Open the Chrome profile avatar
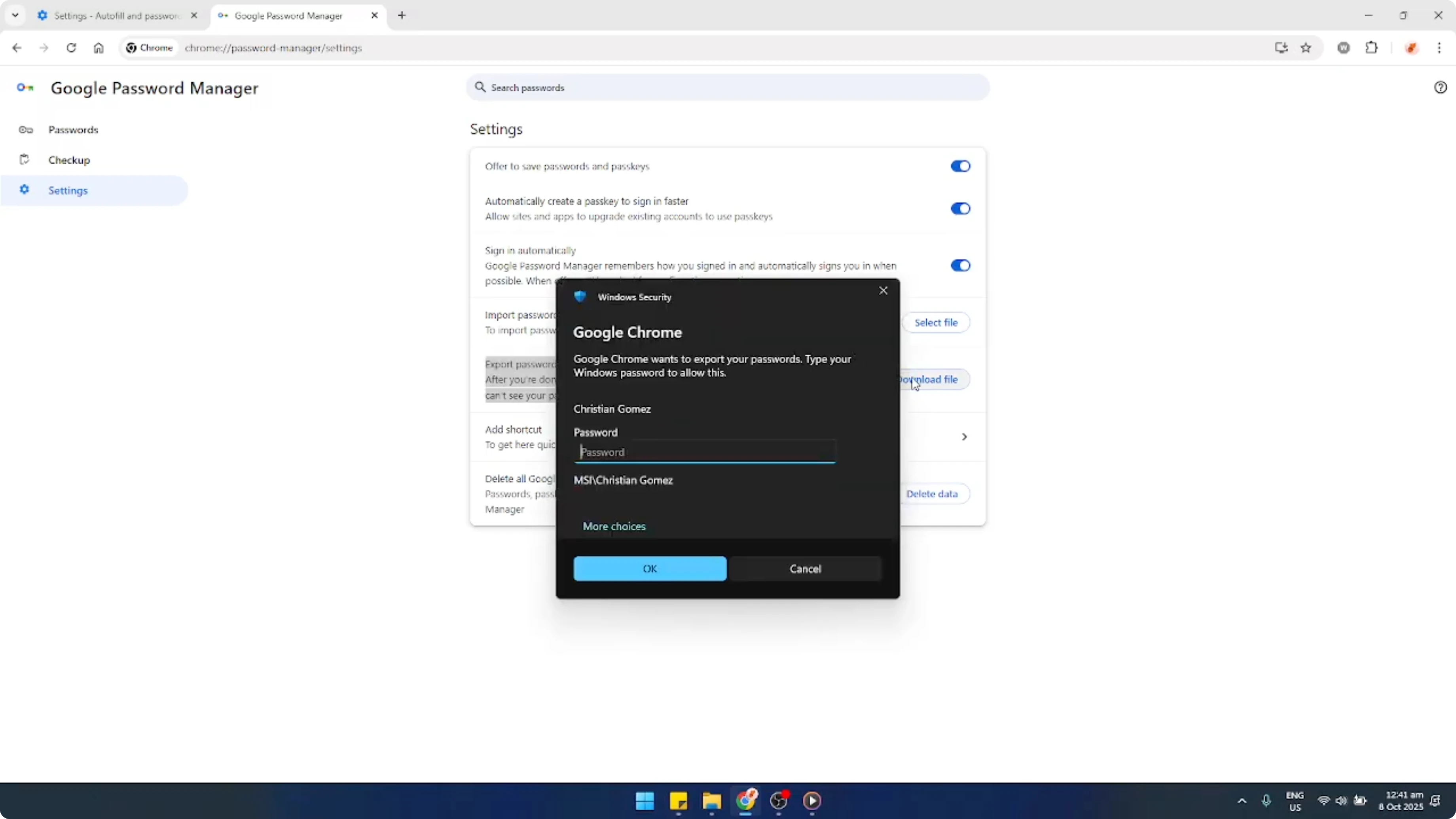 point(1411,48)
